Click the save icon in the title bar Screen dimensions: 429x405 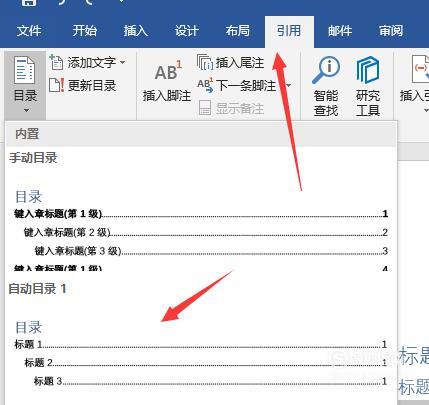[29, 3]
